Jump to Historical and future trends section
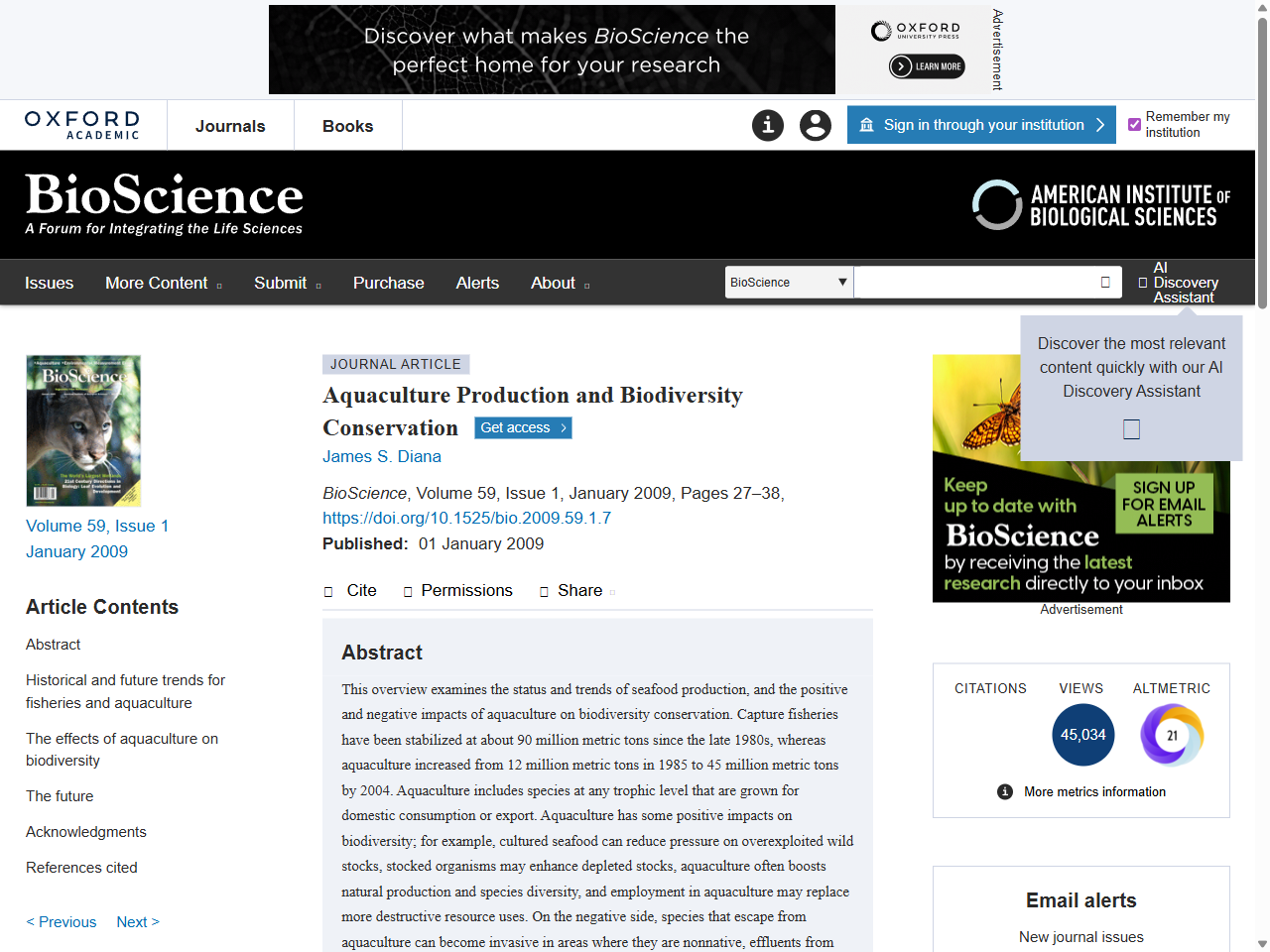The height and width of the screenshot is (952, 1270). click(125, 691)
